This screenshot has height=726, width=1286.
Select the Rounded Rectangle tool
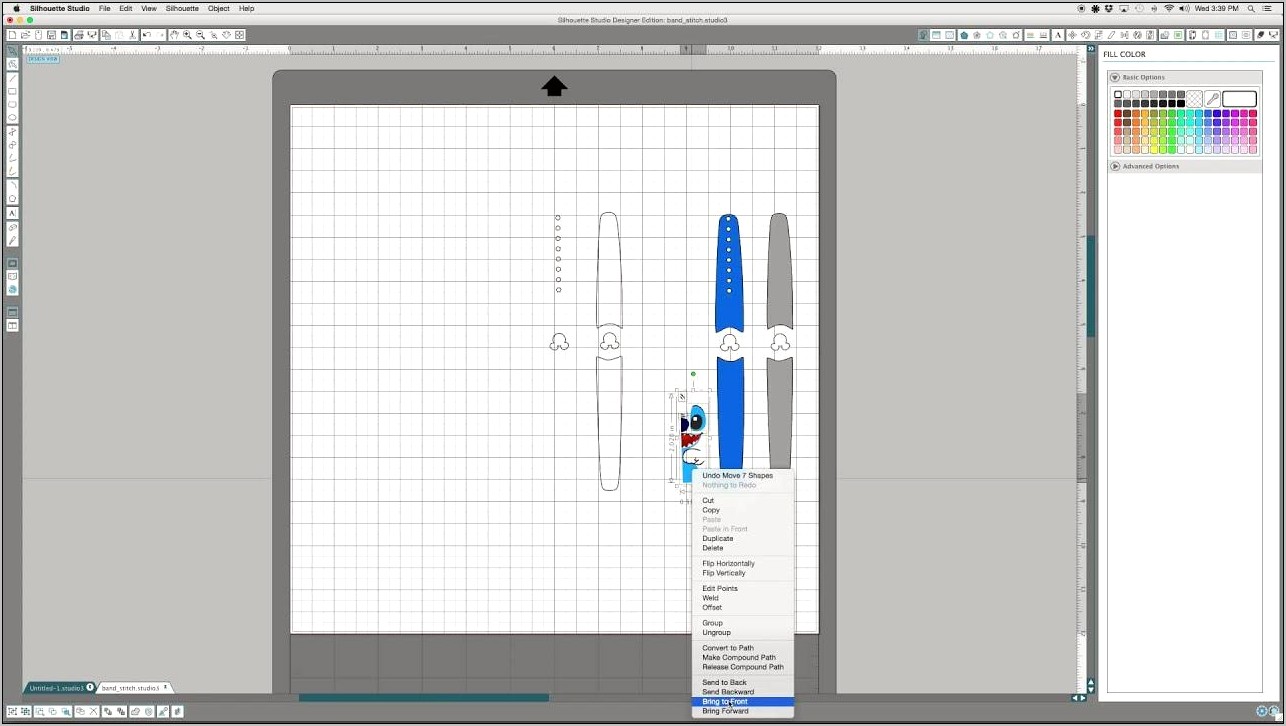click(12, 104)
